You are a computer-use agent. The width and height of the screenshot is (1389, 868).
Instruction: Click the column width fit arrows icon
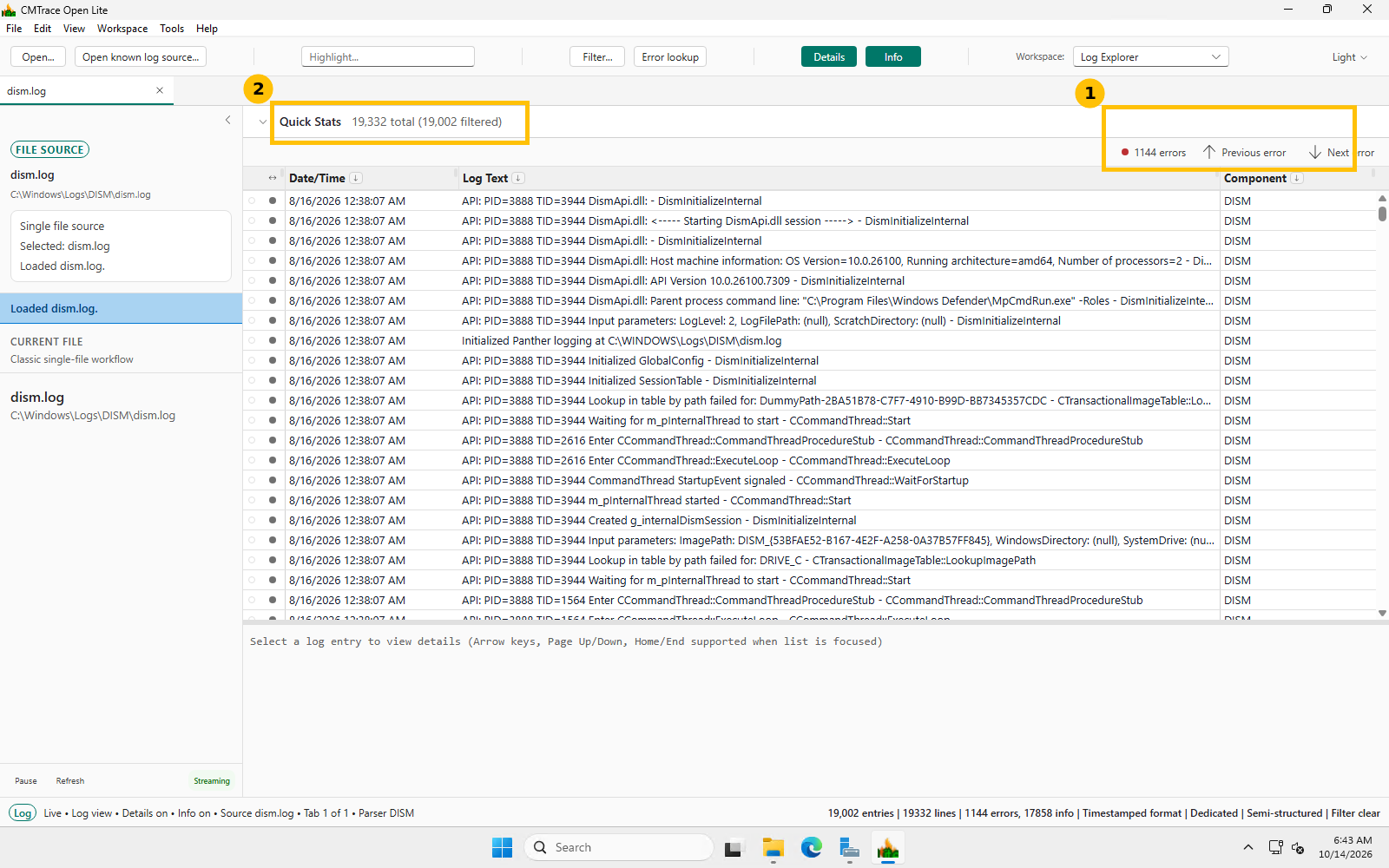pos(273,178)
